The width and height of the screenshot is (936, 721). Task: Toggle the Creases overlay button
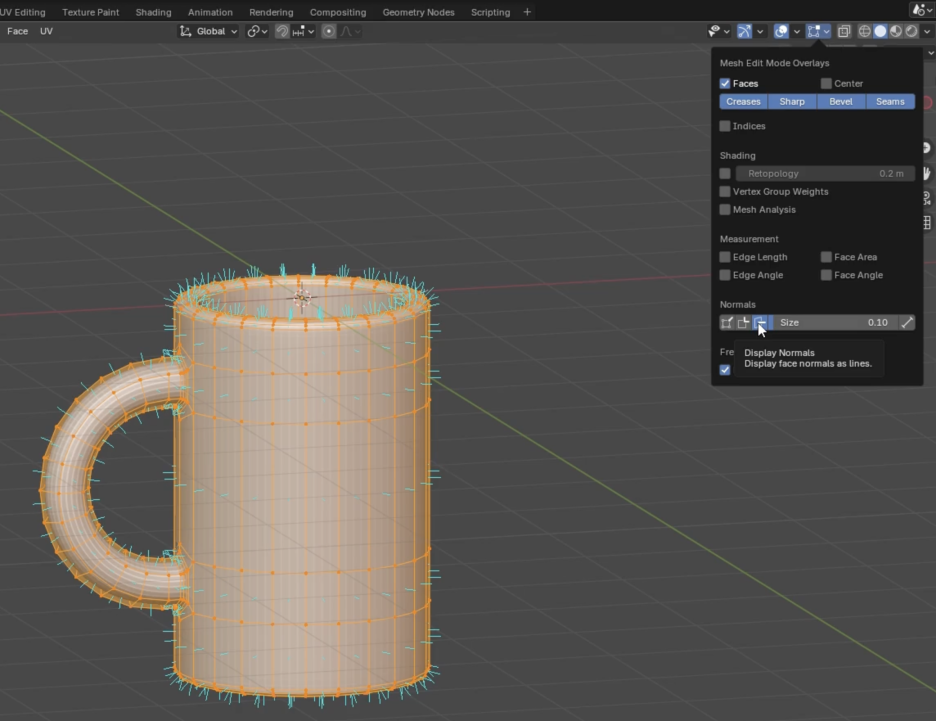[743, 102]
